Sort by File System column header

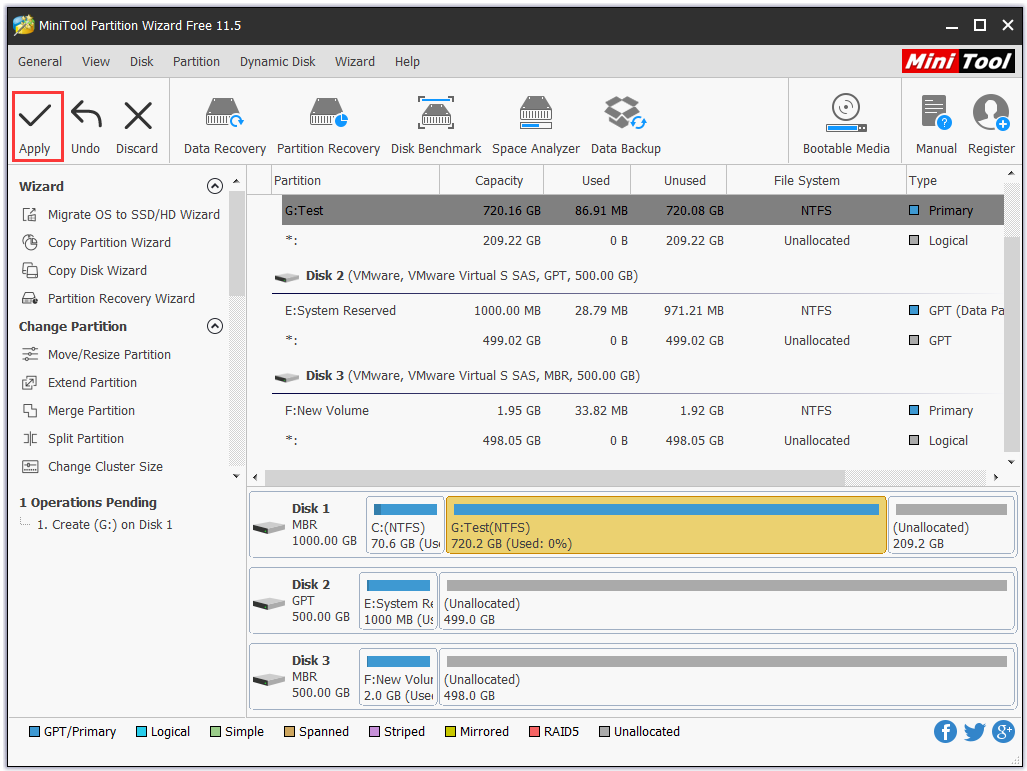tap(816, 180)
